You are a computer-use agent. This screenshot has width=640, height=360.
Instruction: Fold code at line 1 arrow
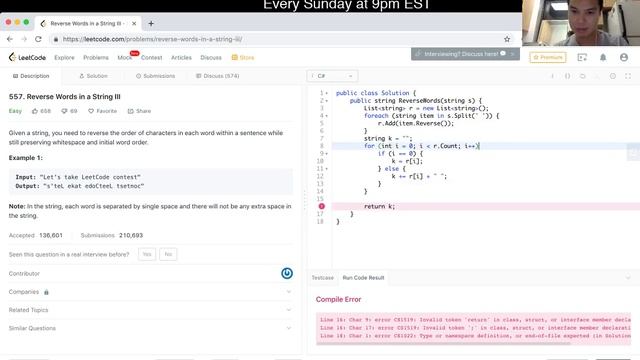[327, 93]
